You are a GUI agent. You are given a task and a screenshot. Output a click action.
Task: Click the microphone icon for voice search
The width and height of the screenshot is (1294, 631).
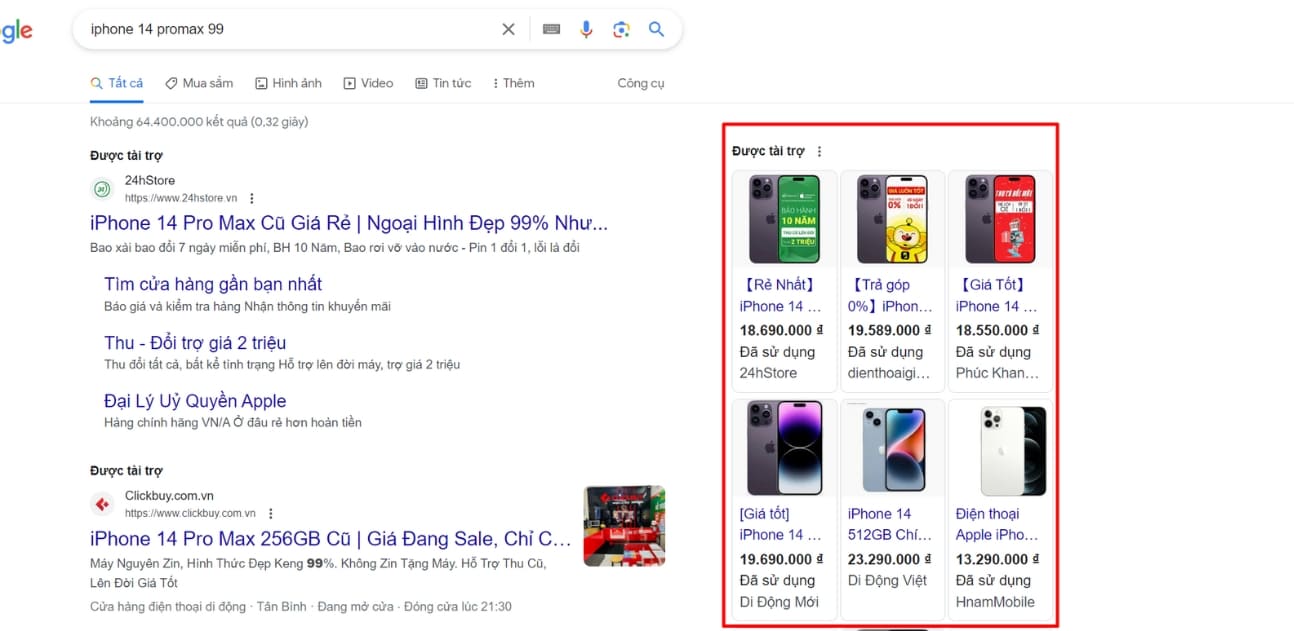586,29
